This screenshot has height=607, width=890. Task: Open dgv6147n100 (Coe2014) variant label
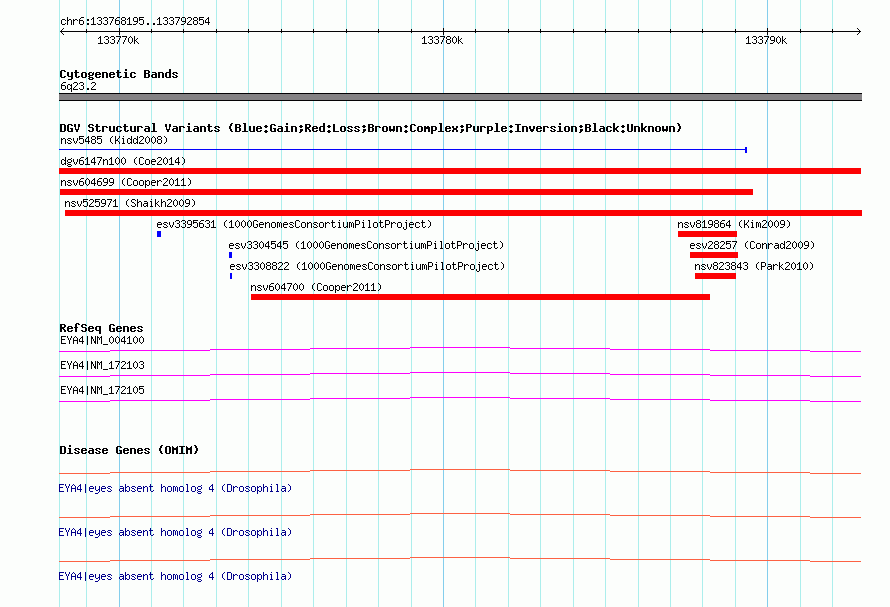[x=123, y=161]
